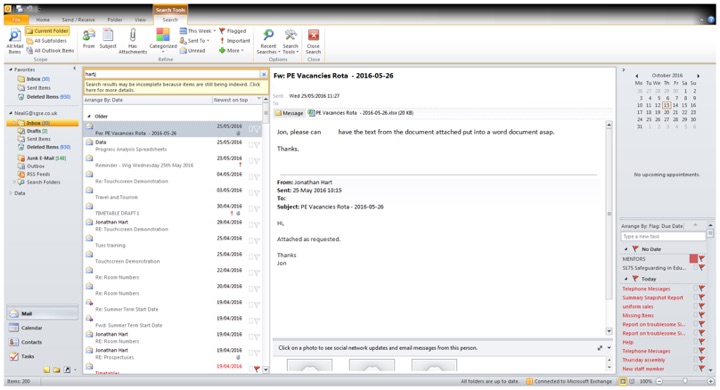Switch to Mail navigation pane
Screen dimensions: 720x390
tap(42, 313)
